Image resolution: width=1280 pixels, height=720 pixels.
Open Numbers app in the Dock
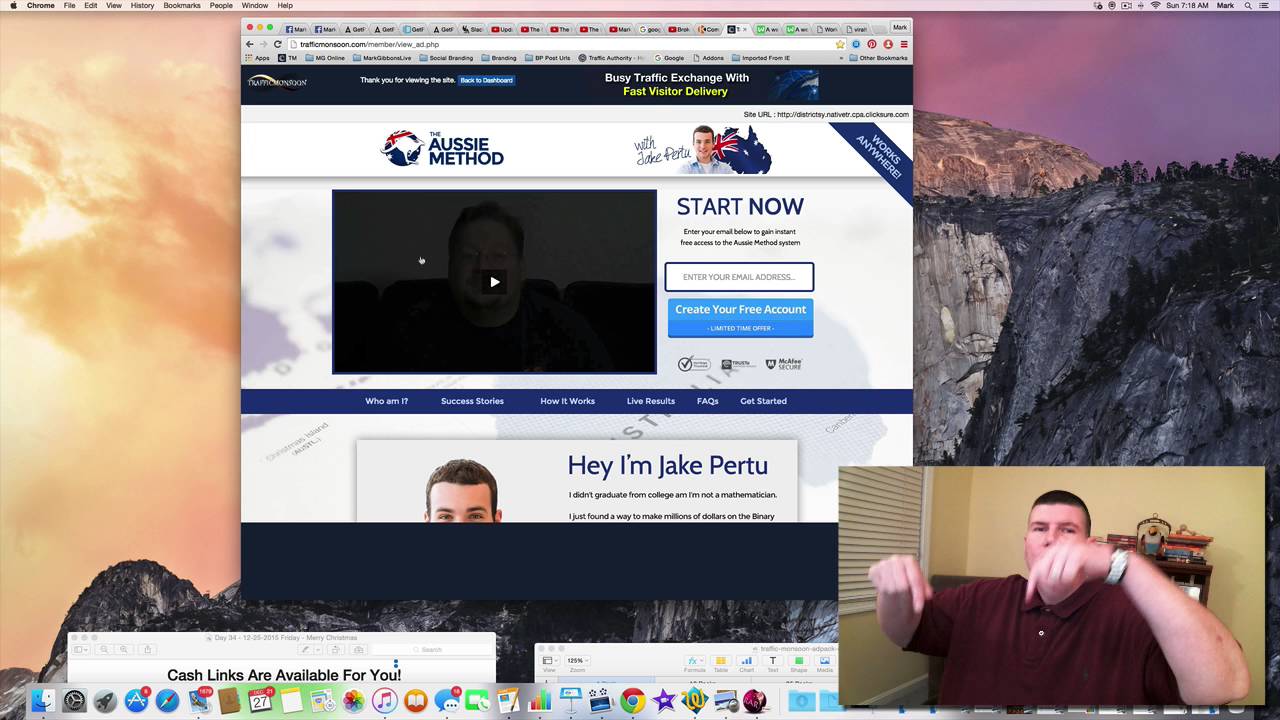pos(540,701)
